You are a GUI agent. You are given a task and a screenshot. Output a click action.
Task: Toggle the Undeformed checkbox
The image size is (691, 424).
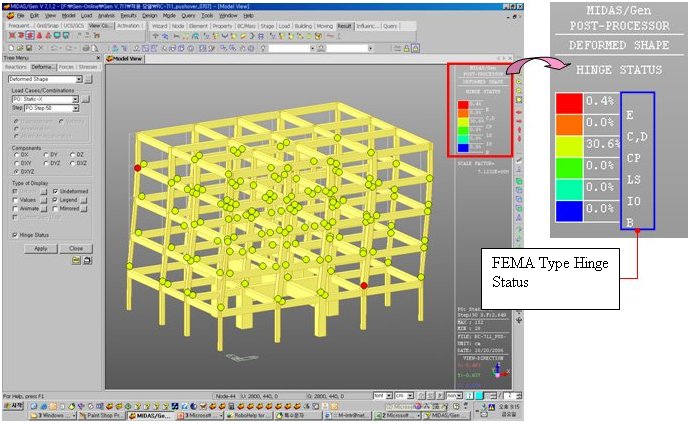(x=55, y=191)
